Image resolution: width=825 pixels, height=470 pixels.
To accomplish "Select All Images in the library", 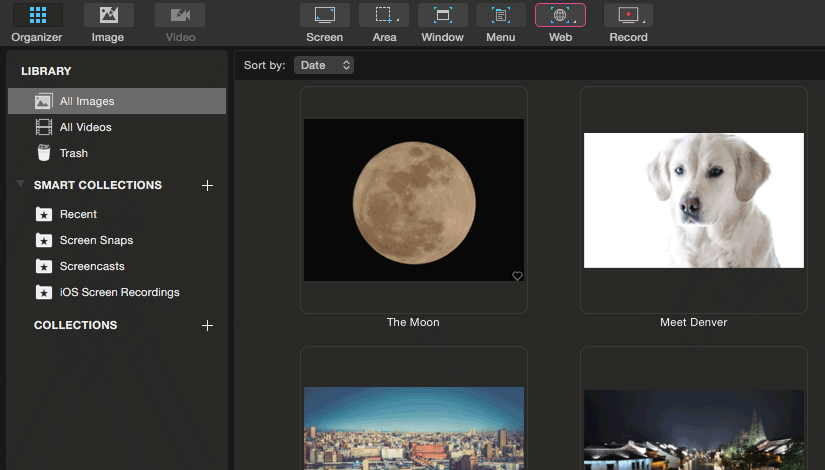I will point(117,101).
